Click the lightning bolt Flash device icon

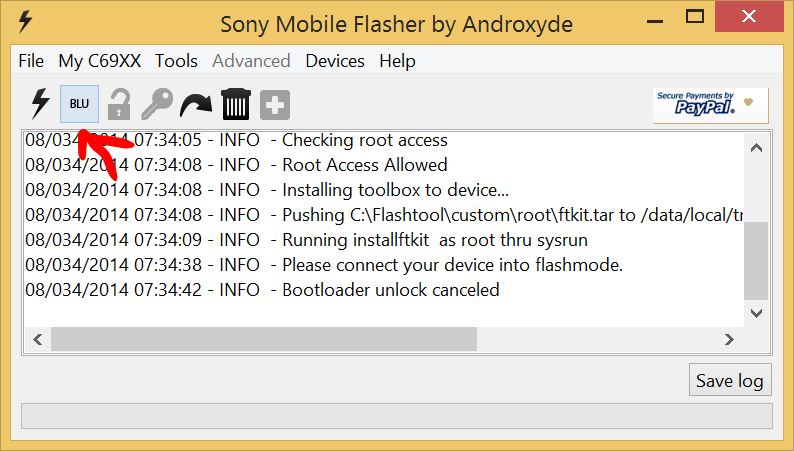pos(40,104)
